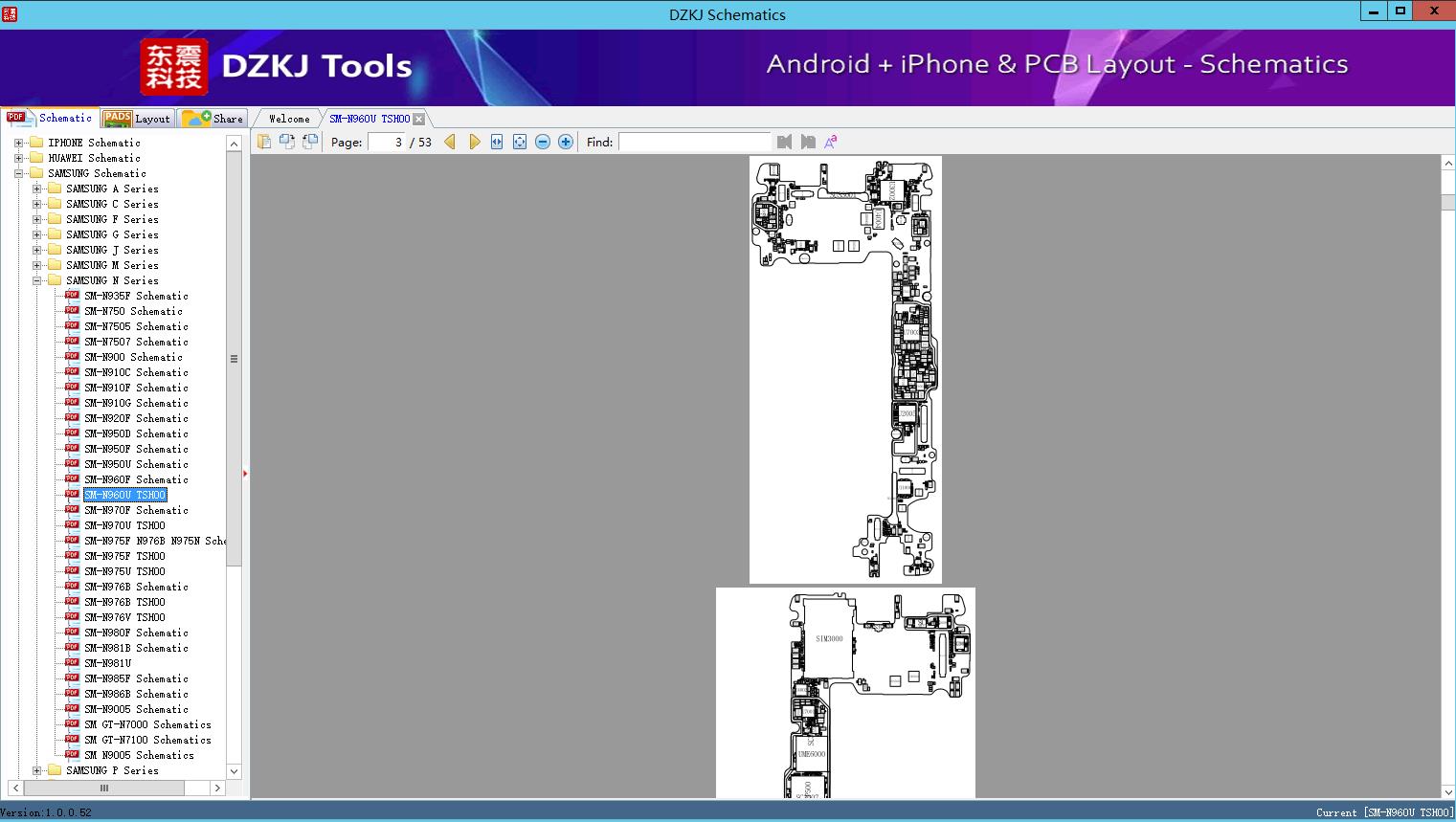Open SM-N970U TSHOO file
Screen dimensions: 1456x822
[x=124, y=525]
